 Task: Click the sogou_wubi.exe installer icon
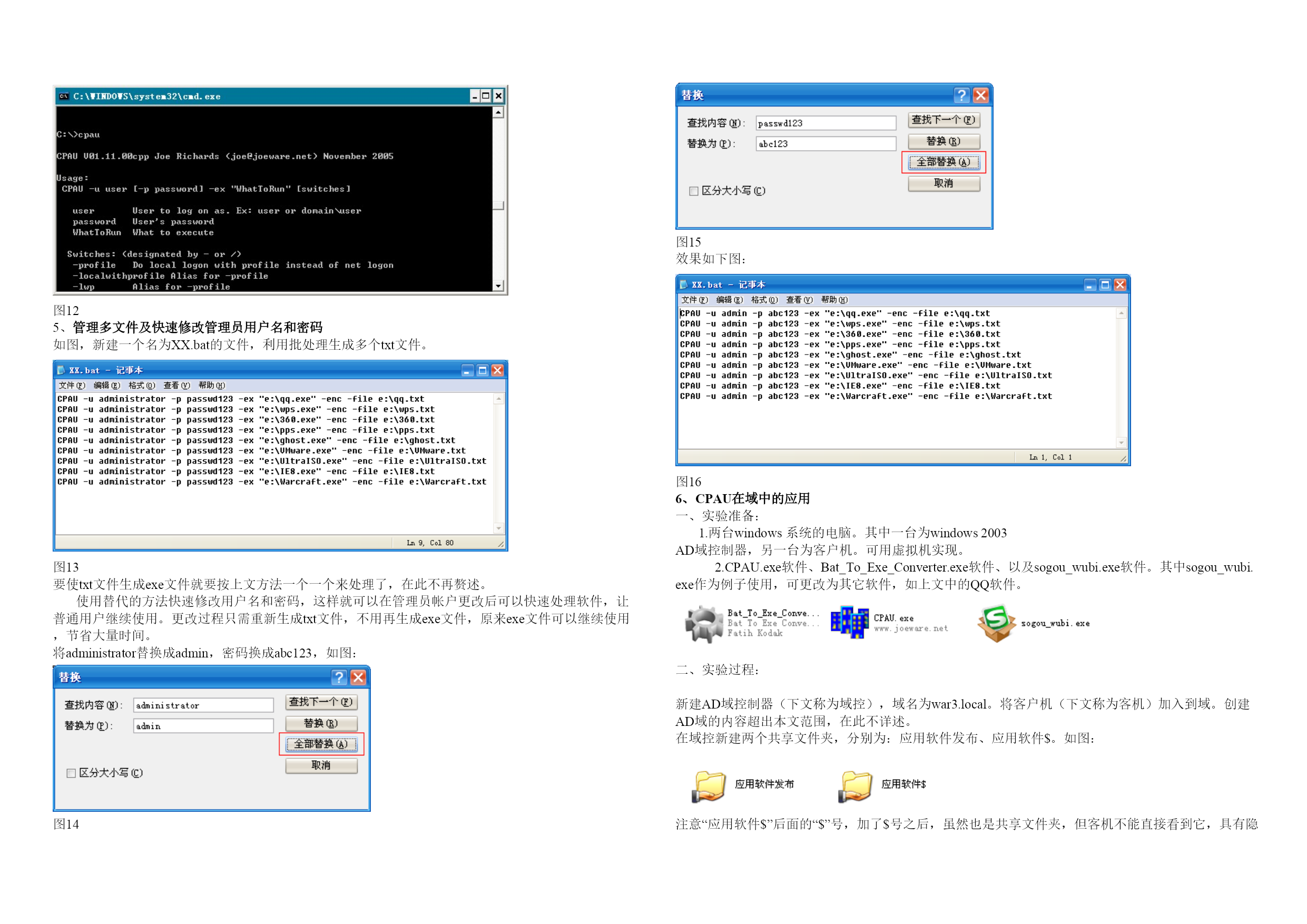[997, 623]
